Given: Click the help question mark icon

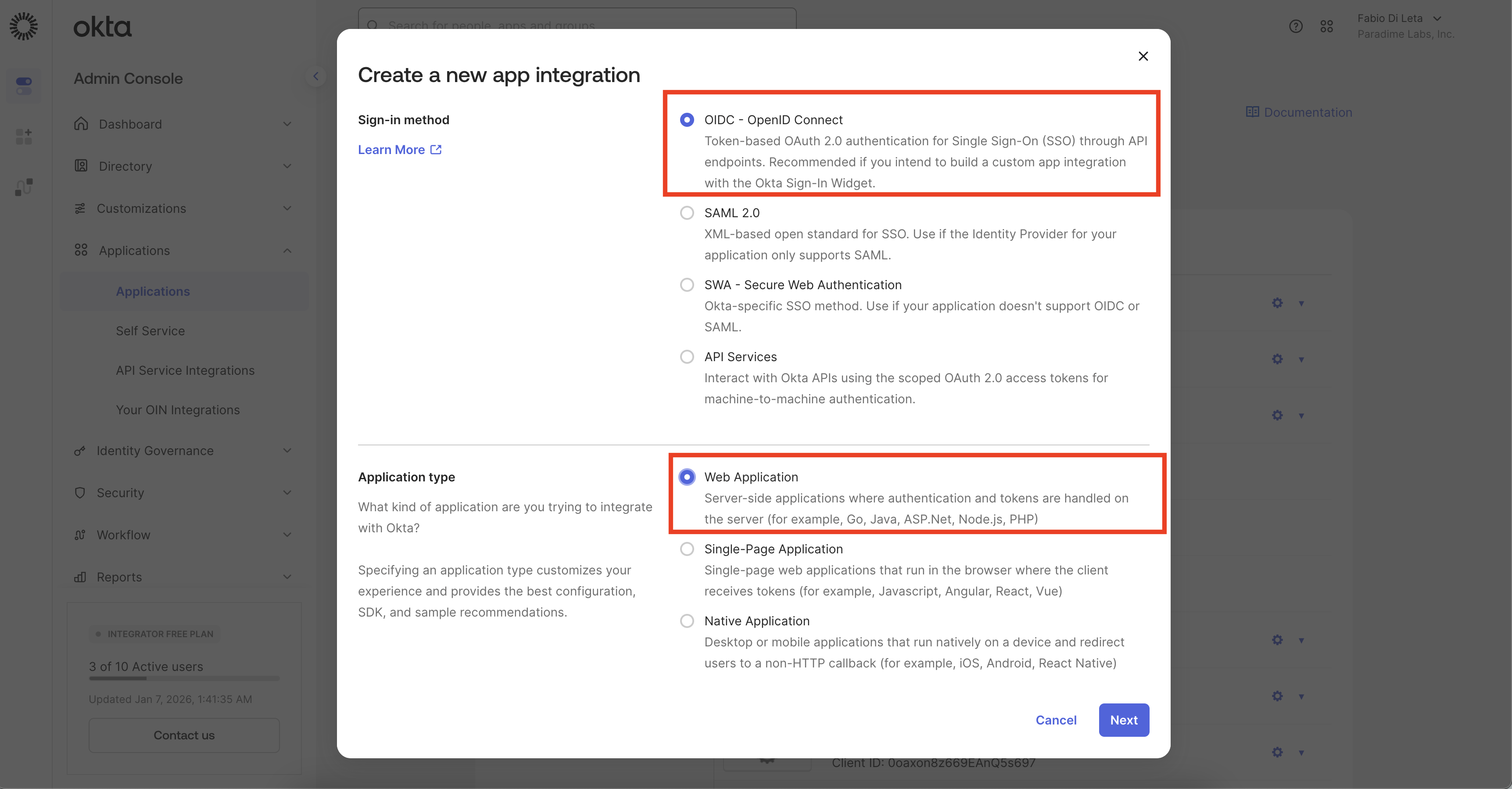Looking at the screenshot, I should coord(1295,26).
